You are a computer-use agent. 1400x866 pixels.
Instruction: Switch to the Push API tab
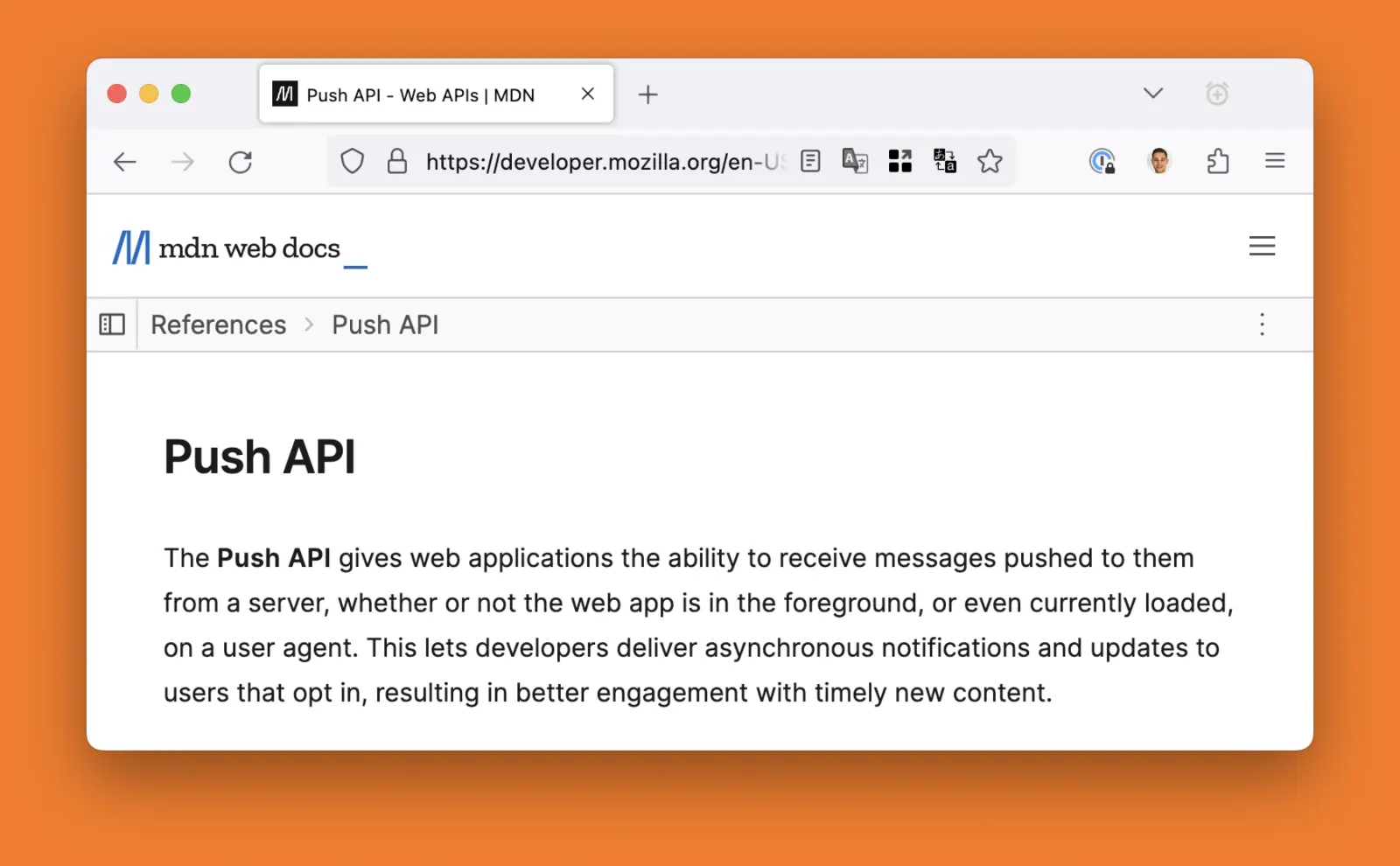(x=420, y=94)
